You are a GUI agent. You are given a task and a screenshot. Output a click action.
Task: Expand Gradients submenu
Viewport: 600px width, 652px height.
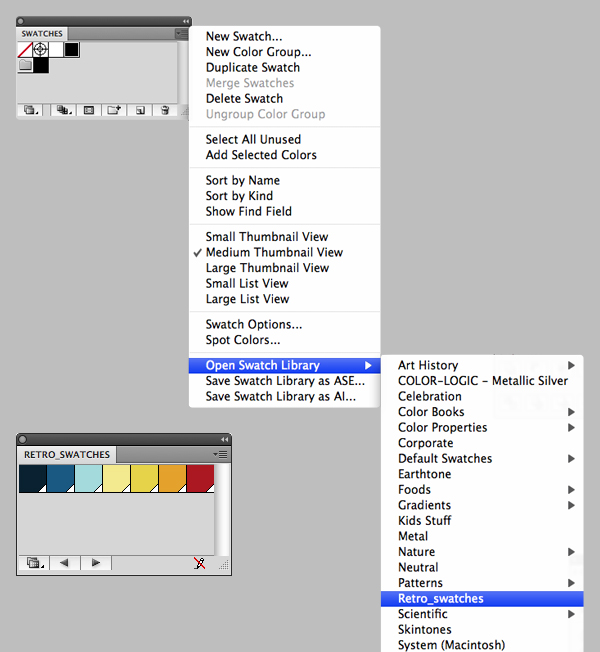pyautogui.click(x=482, y=505)
